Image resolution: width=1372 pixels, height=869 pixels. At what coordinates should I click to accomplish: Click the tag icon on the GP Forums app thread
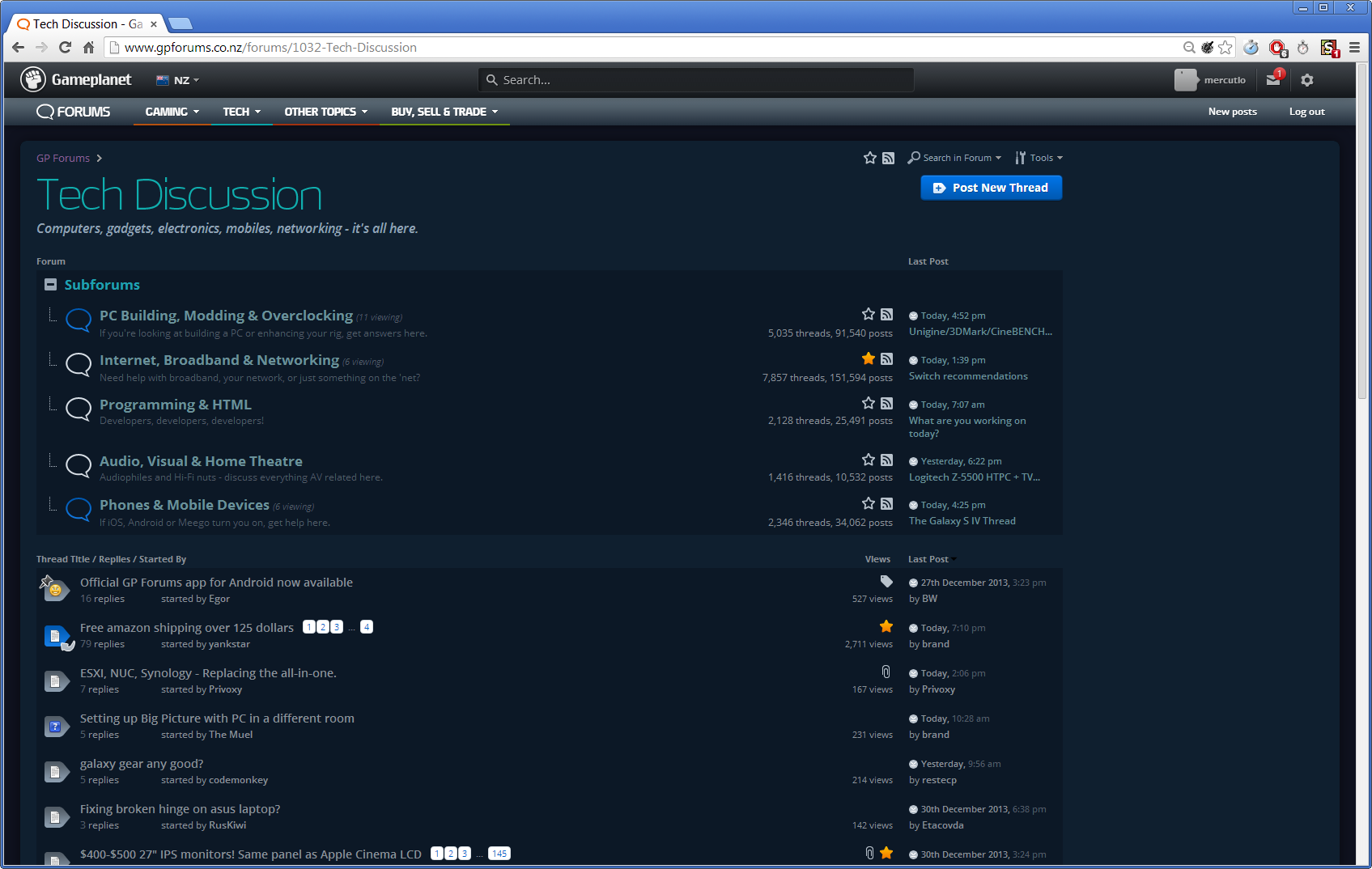(886, 581)
